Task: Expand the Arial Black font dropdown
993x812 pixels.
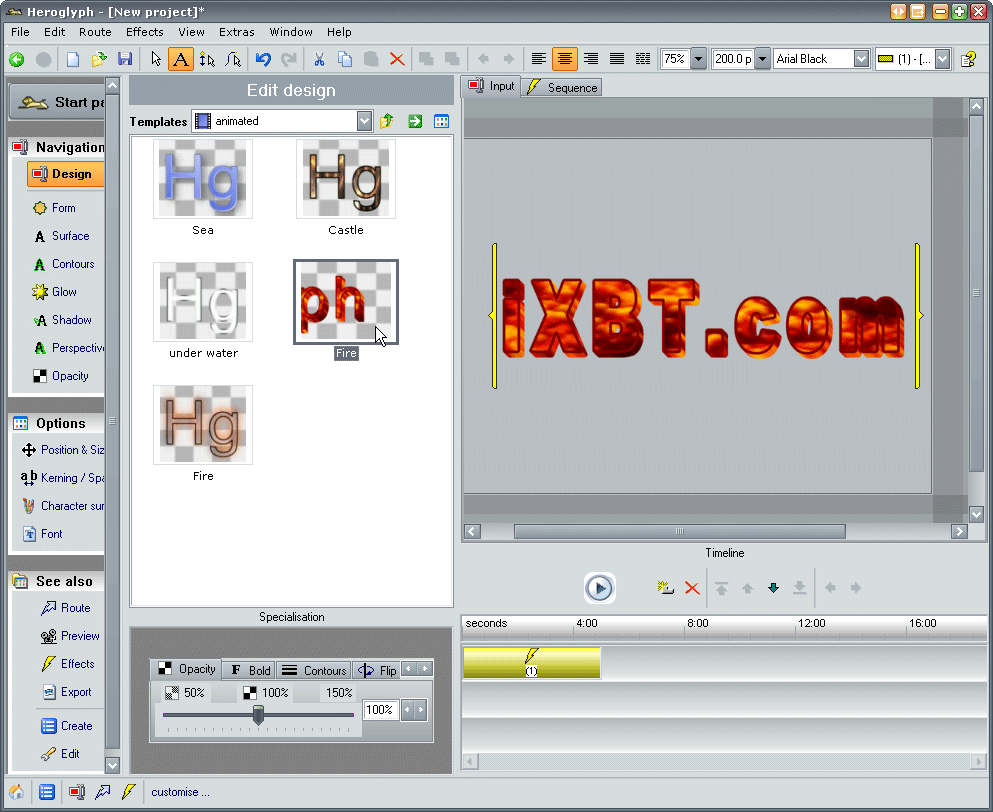Action: point(860,59)
